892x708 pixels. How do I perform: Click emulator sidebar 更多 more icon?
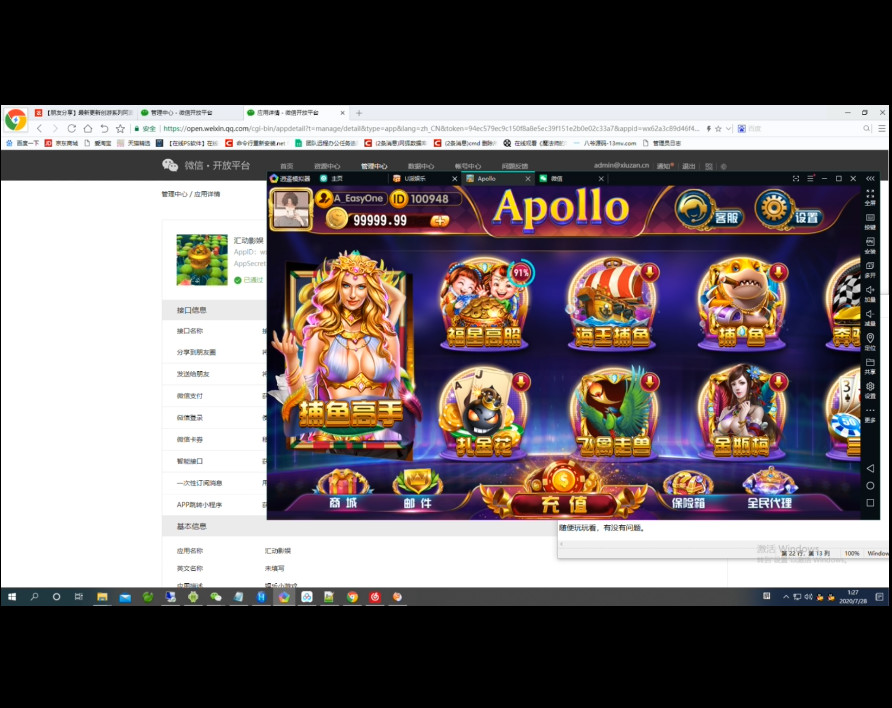(x=870, y=414)
